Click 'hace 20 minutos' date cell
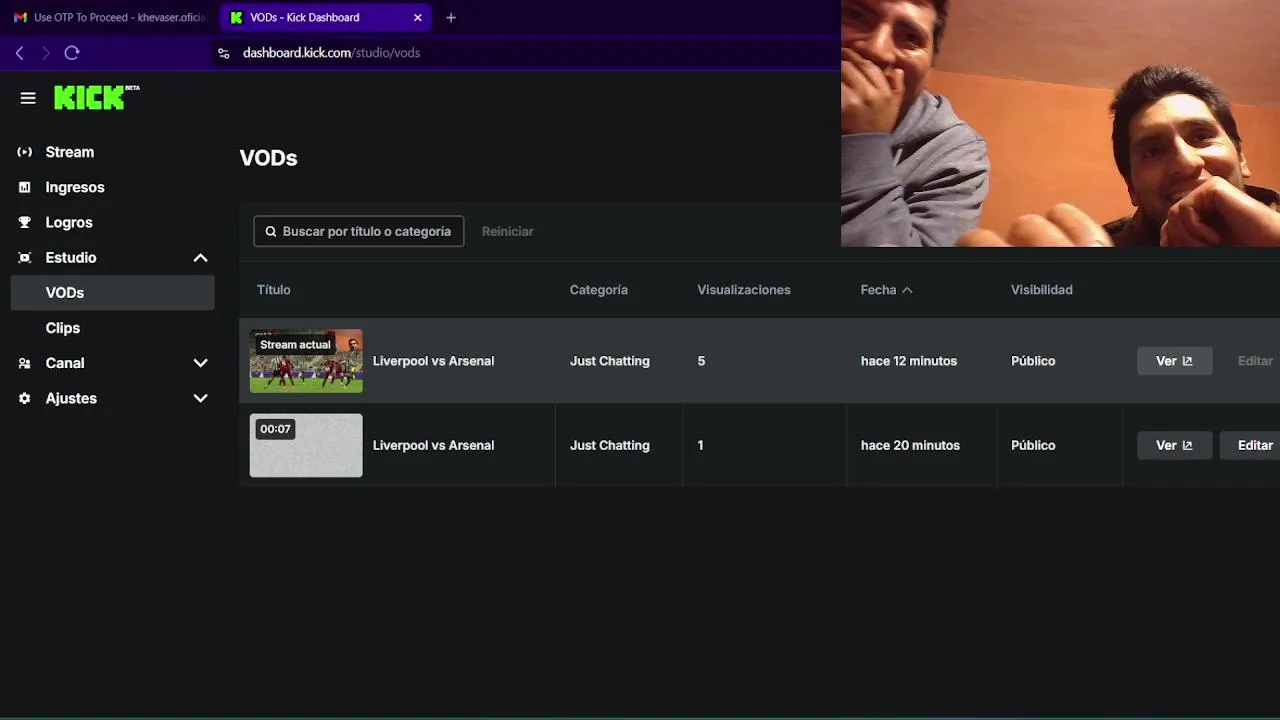1280x720 pixels. coord(910,445)
